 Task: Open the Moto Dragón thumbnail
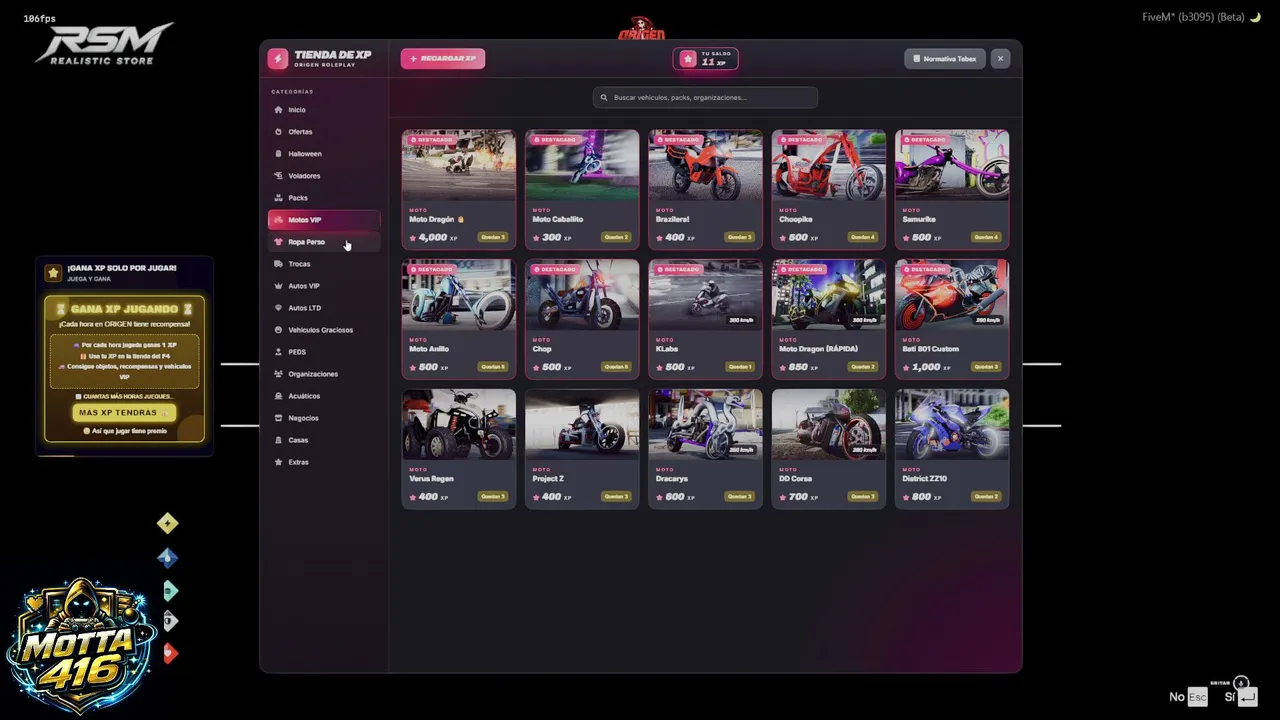[459, 166]
